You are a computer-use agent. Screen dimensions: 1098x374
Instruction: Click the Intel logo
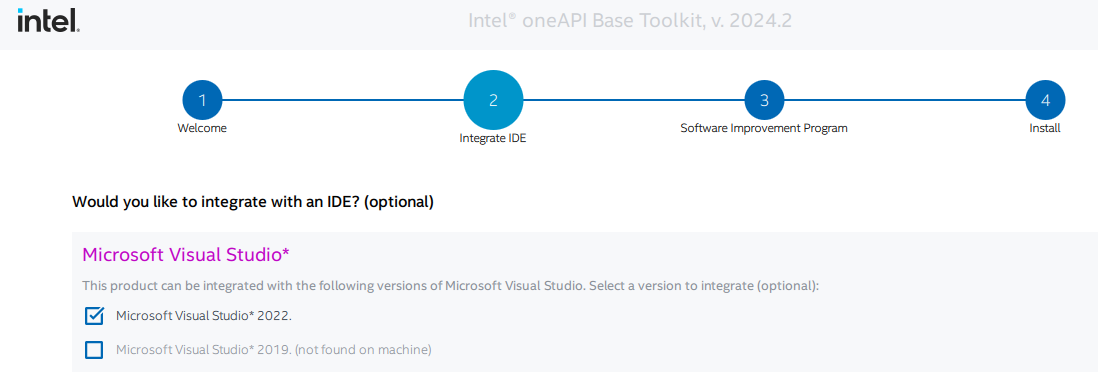pos(48,21)
